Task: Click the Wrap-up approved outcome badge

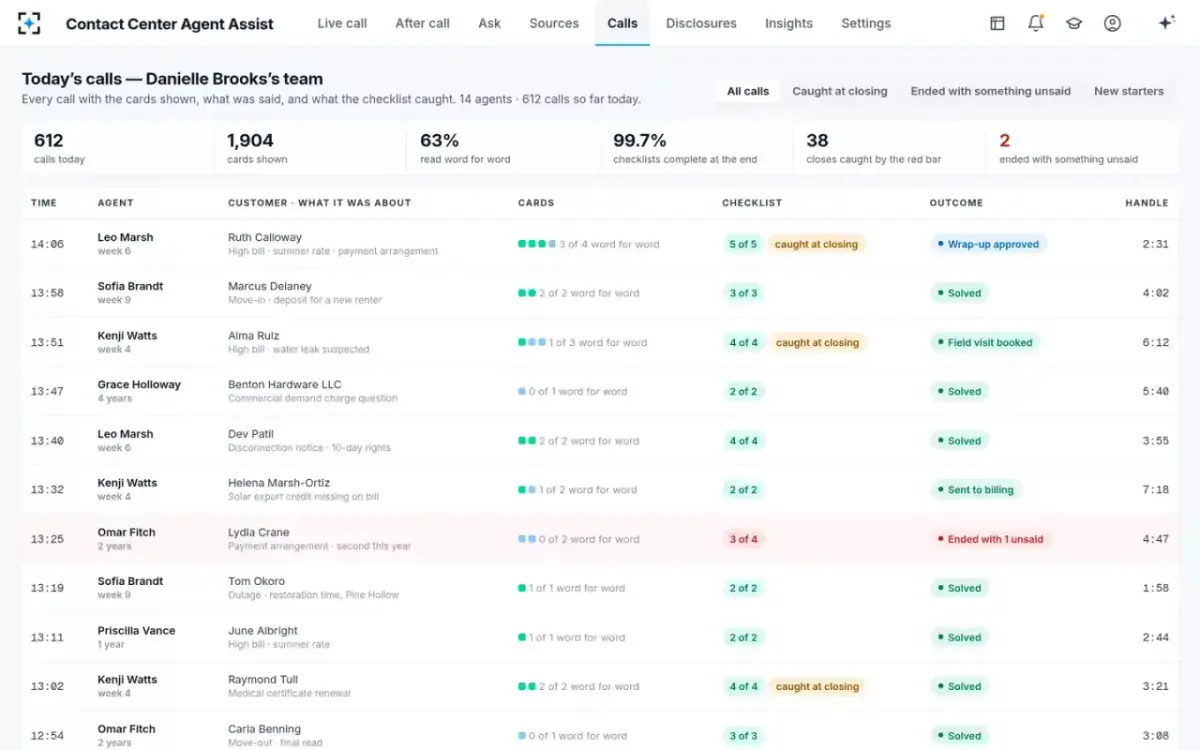Action: pyautogui.click(x=988, y=244)
